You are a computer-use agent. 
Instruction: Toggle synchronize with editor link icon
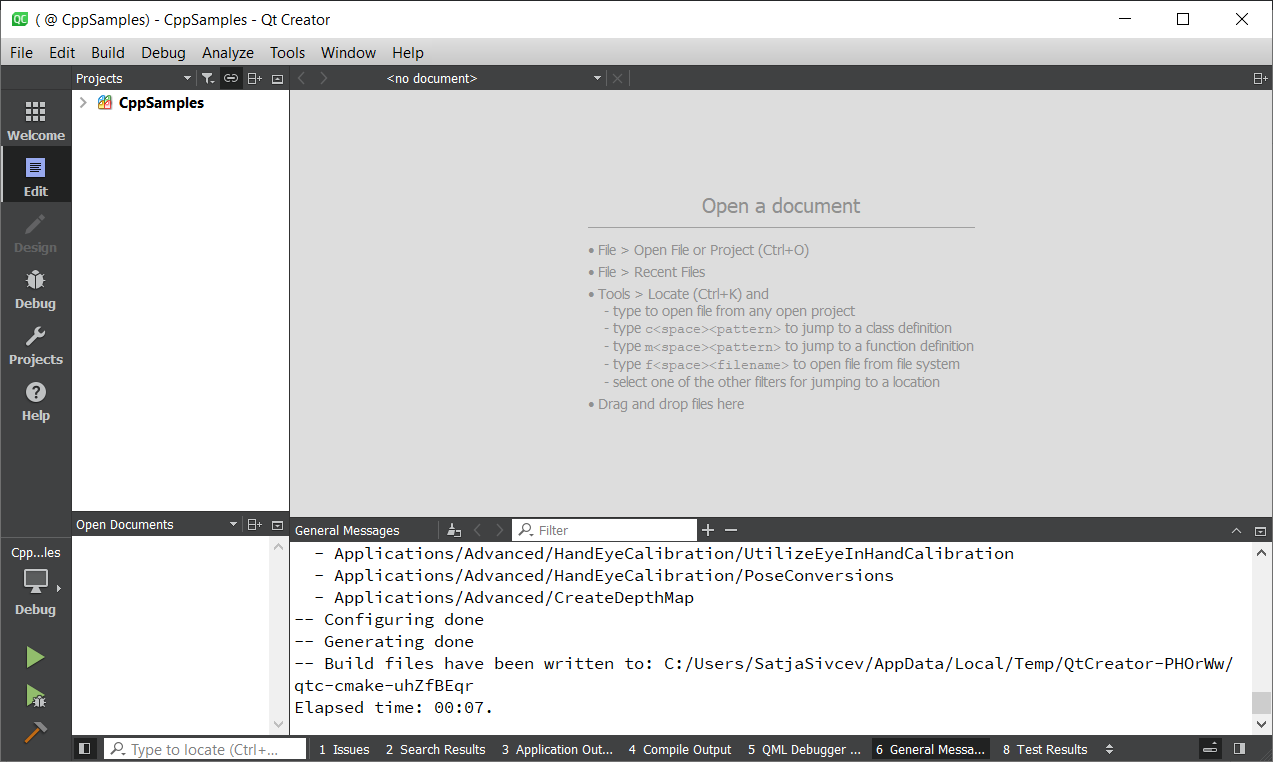pyautogui.click(x=231, y=78)
